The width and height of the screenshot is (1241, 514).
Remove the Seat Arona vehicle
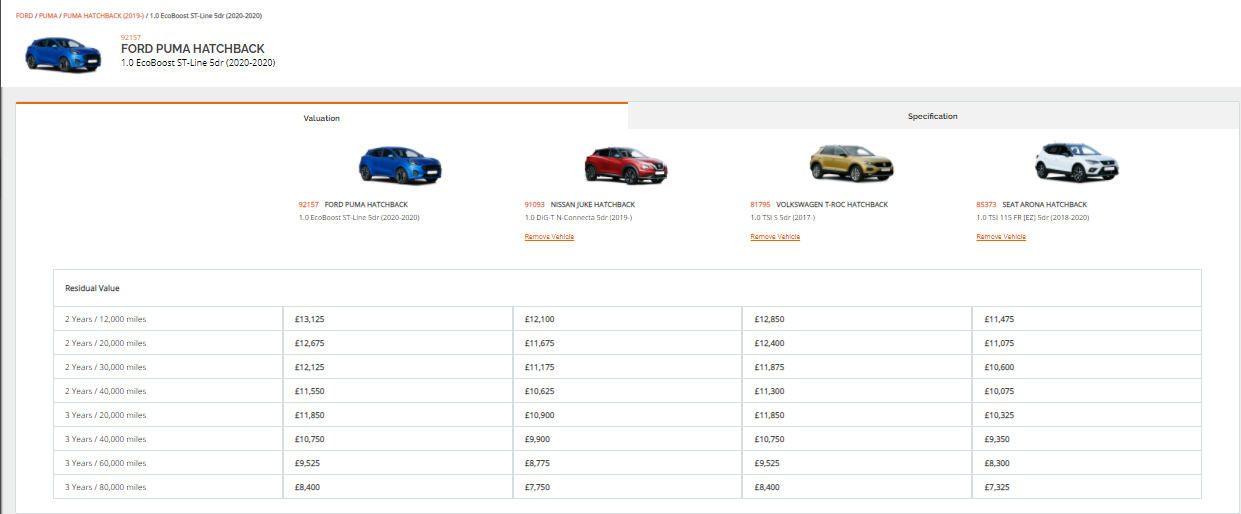click(x=1001, y=237)
